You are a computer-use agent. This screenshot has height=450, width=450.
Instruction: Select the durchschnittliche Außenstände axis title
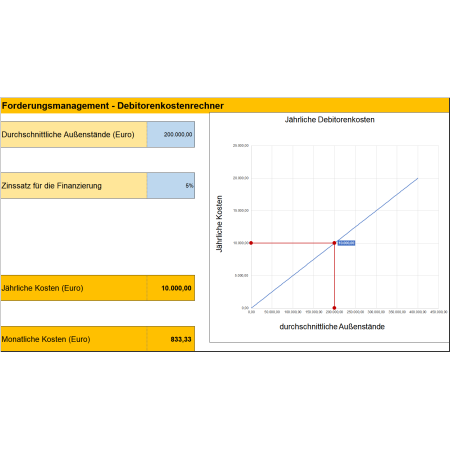click(332, 327)
